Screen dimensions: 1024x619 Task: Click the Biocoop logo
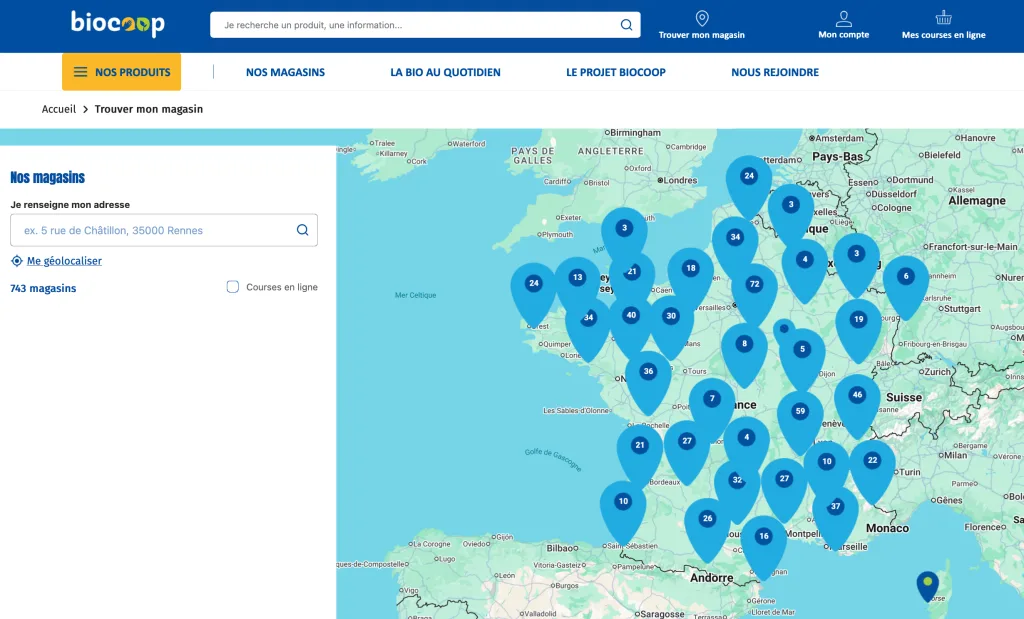(117, 24)
